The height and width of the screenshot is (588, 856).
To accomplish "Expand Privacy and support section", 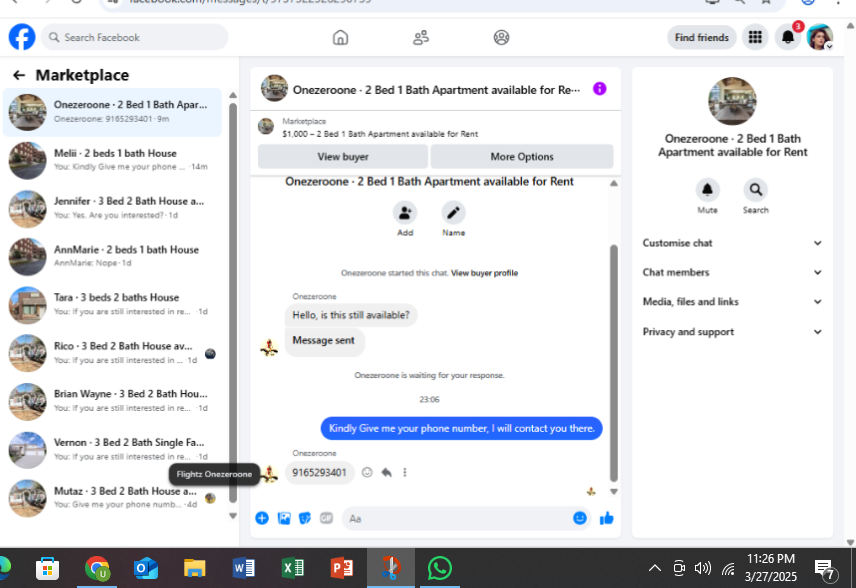I will click(x=732, y=332).
